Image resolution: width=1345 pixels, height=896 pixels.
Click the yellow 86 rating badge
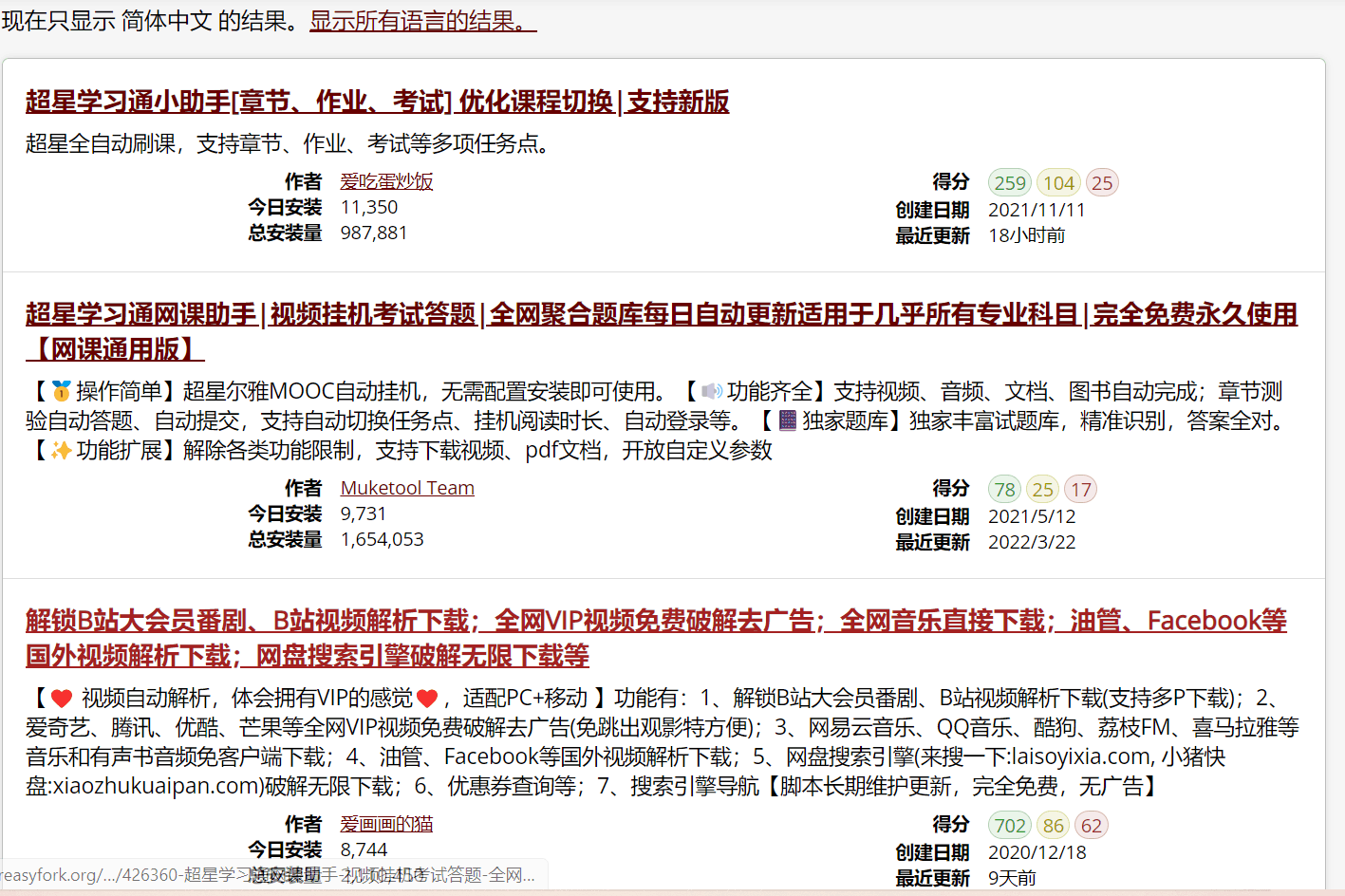(1054, 825)
